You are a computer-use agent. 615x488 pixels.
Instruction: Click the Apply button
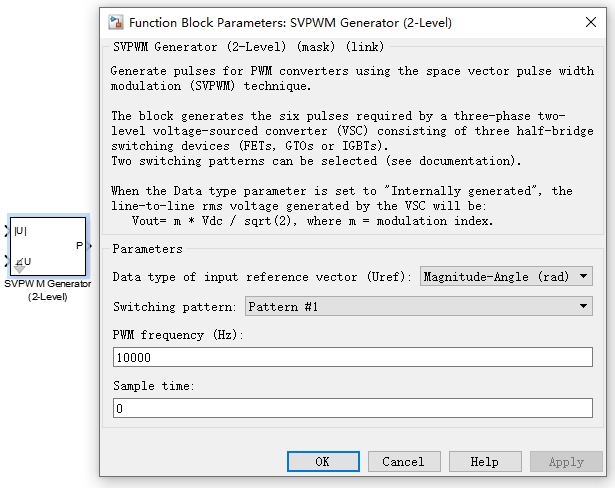[566, 462]
